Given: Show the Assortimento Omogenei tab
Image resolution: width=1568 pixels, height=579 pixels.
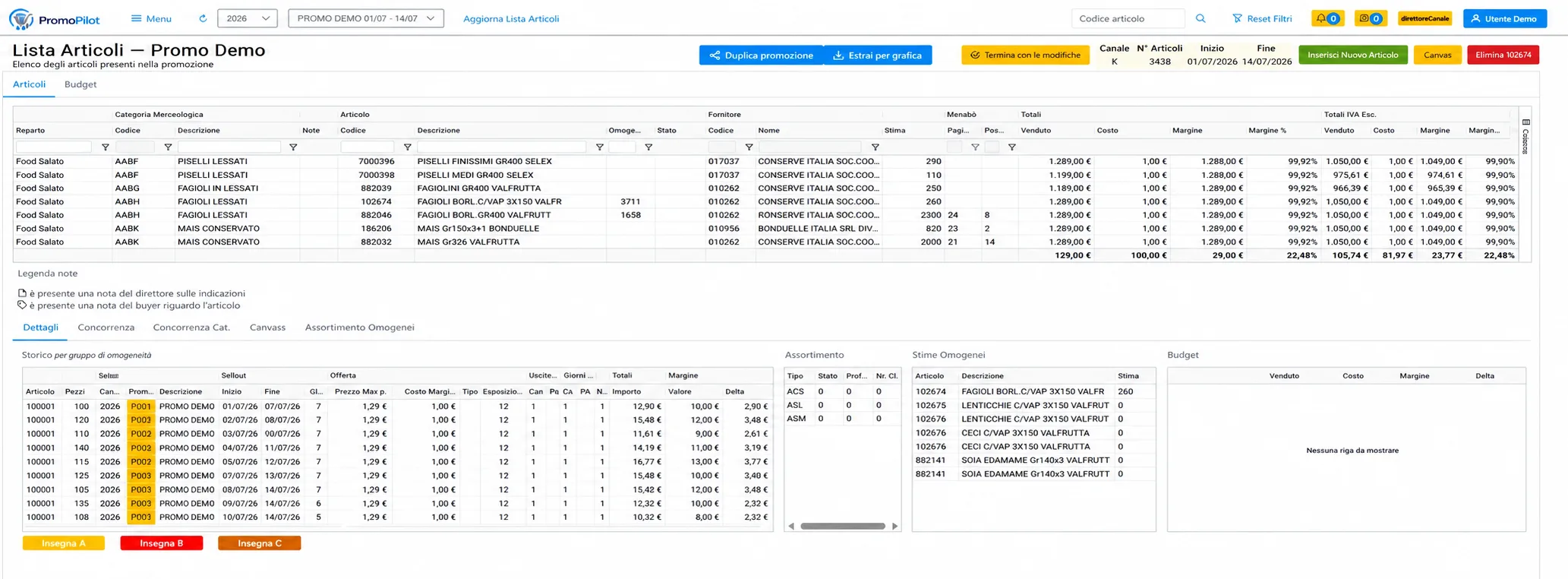Looking at the screenshot, I should click(359, 327).
